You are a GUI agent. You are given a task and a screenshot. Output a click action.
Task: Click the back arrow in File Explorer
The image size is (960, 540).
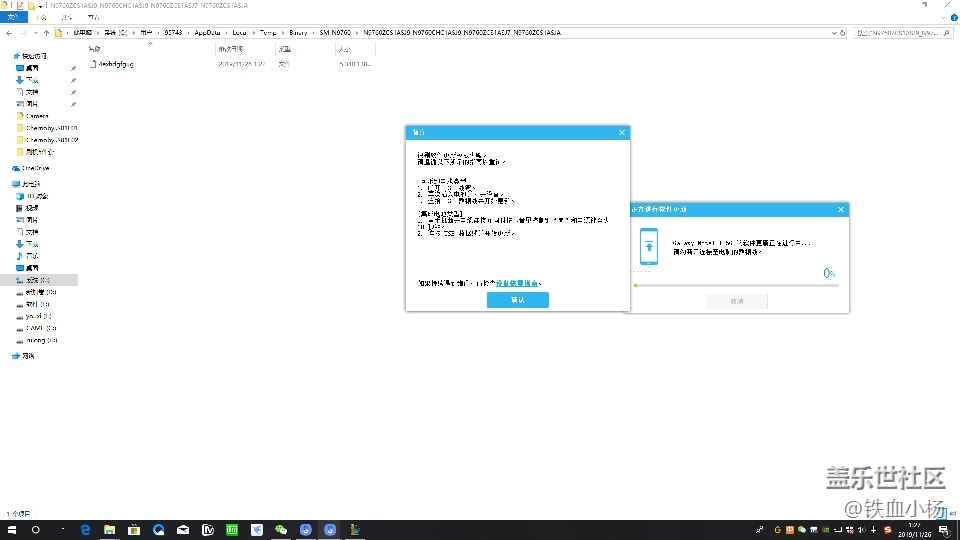coord(9,33)
